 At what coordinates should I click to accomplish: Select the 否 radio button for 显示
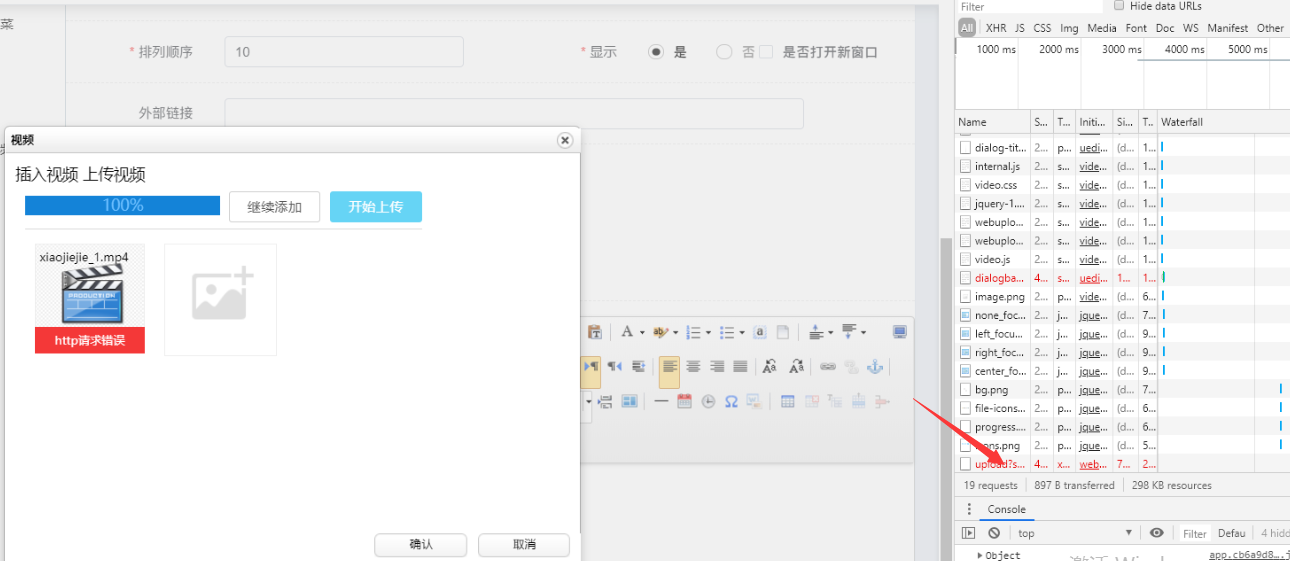click(x=724, y=52)
